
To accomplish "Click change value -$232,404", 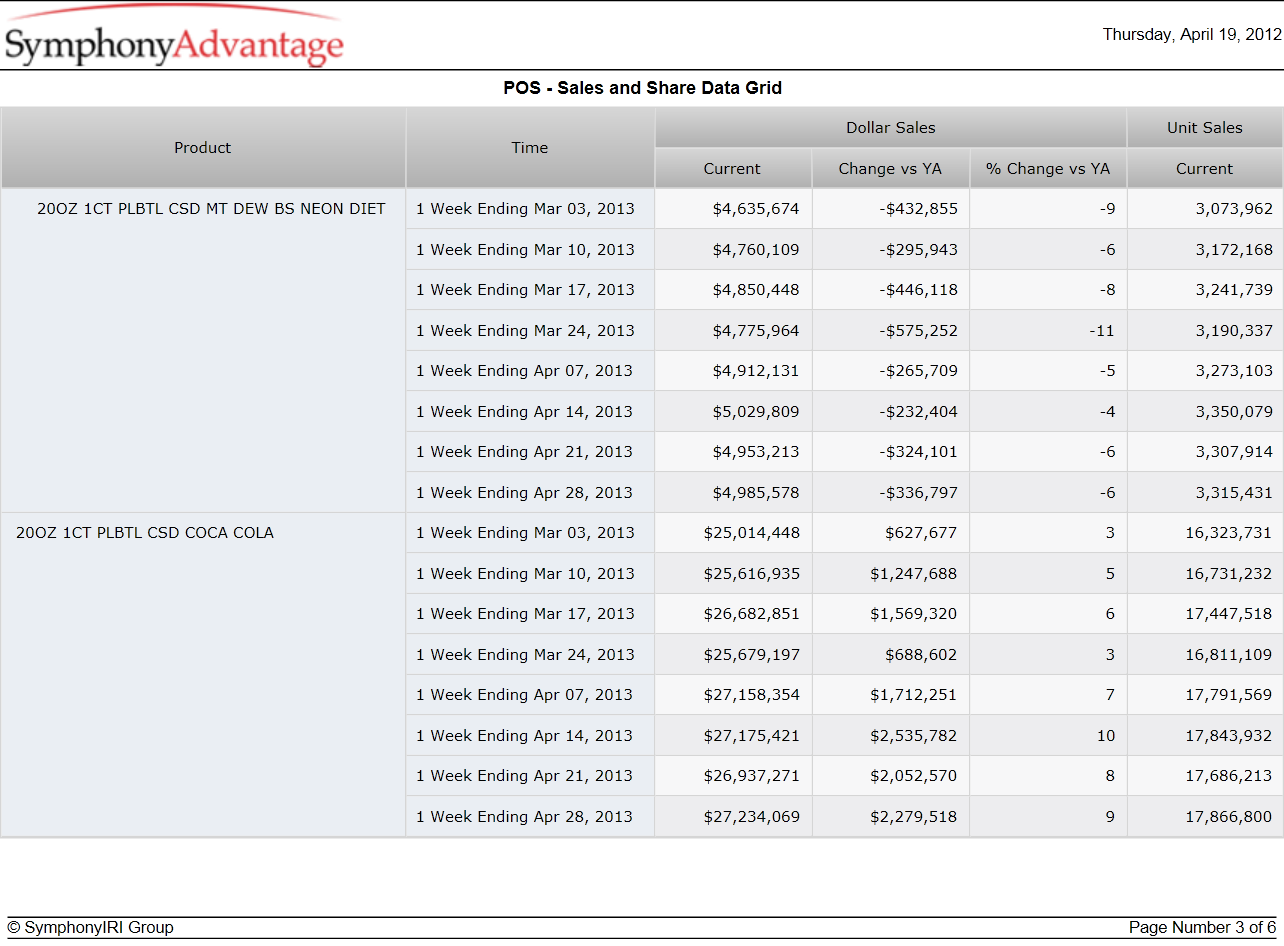I will [x=919, y=412].
